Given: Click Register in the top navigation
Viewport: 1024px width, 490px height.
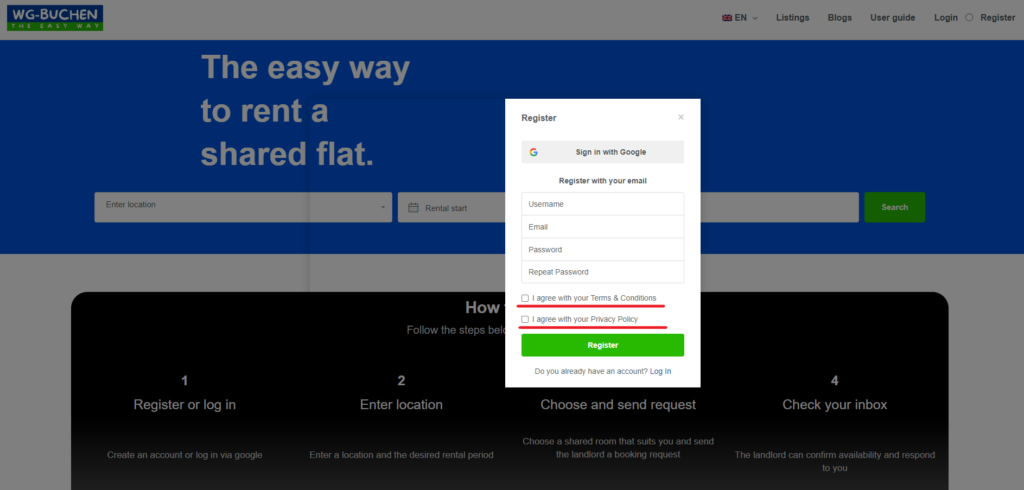Looking at the screenshot, I should click(998, 18).
